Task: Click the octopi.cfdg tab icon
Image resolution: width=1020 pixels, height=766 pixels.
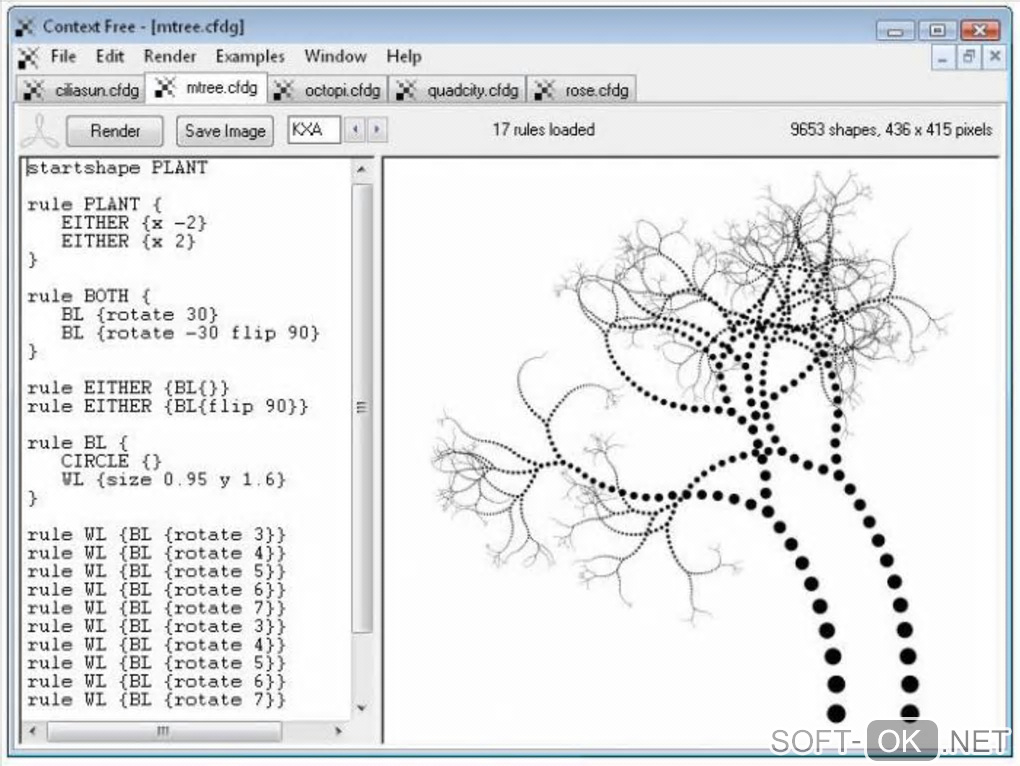Action: 283,90
